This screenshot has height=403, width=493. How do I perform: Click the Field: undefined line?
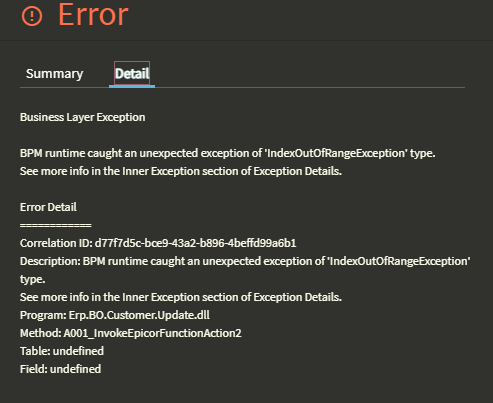(x=60, y=369)
